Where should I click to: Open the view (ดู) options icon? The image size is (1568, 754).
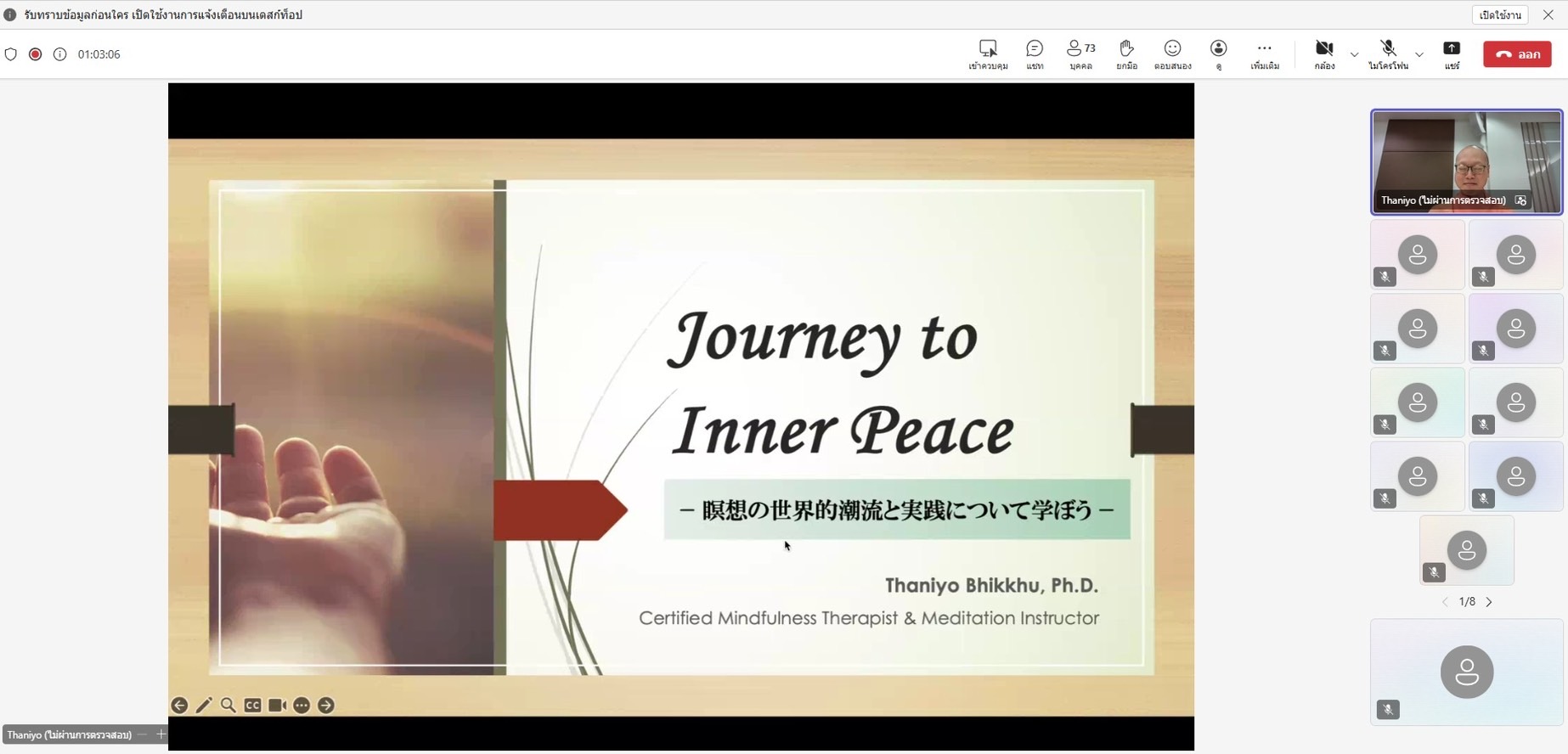point(1219,53)
